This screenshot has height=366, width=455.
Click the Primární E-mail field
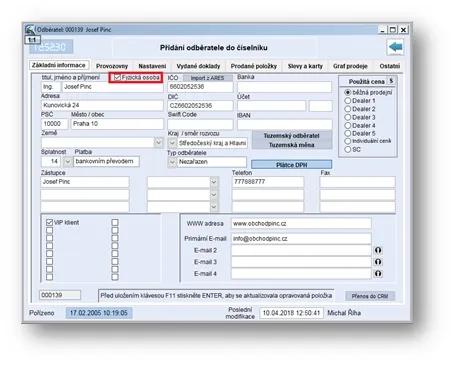tap(301, 239)
